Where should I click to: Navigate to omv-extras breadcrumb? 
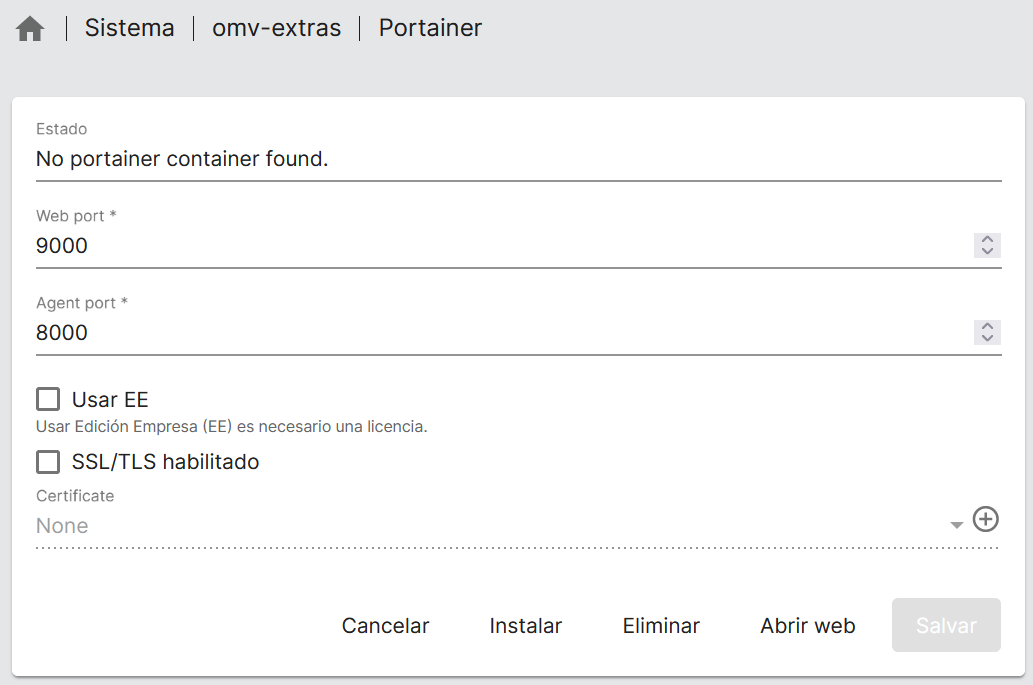[x=276, y=28]
